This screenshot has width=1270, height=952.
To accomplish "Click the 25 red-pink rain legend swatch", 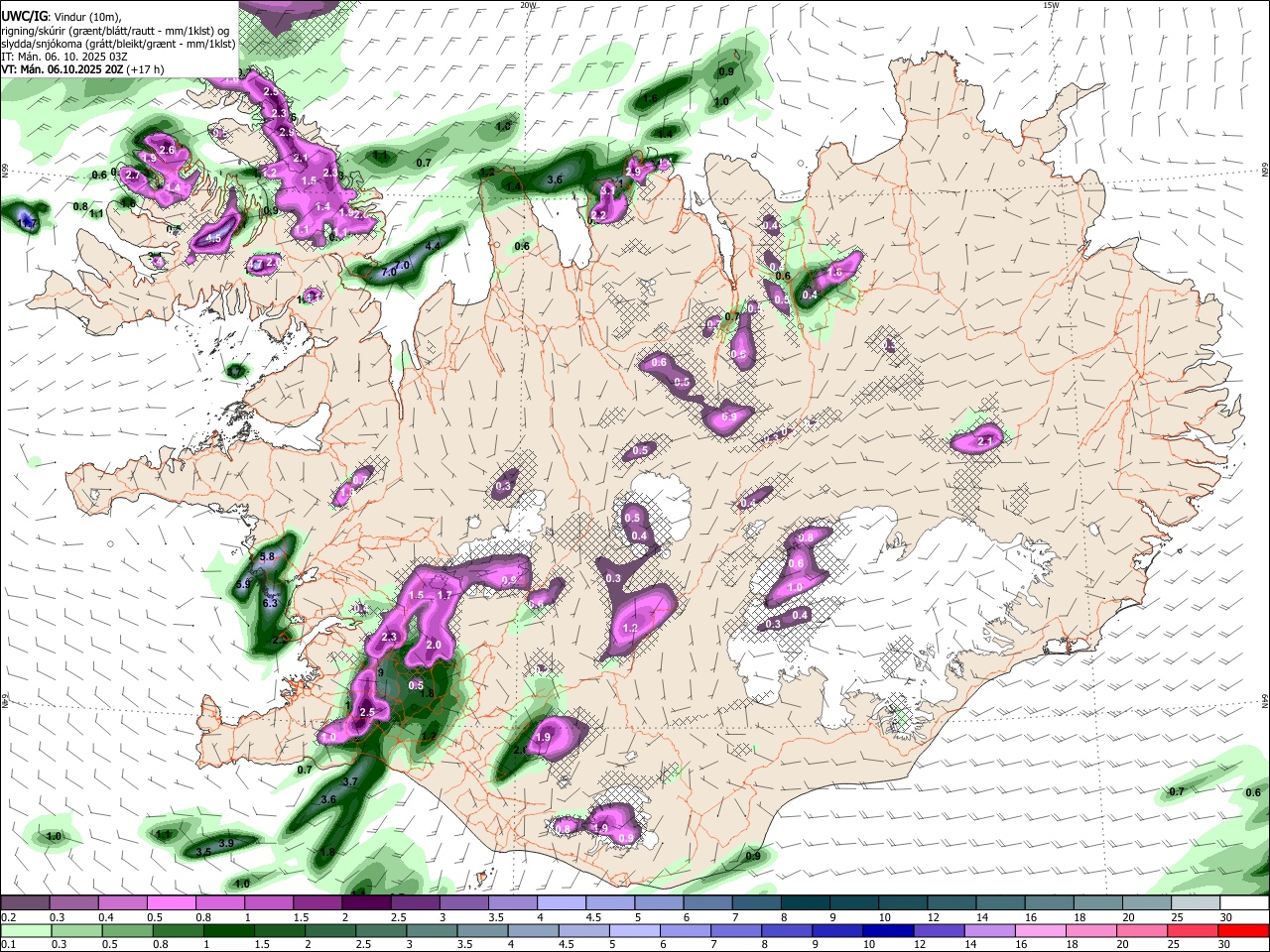I will [x=1192, y=930].
